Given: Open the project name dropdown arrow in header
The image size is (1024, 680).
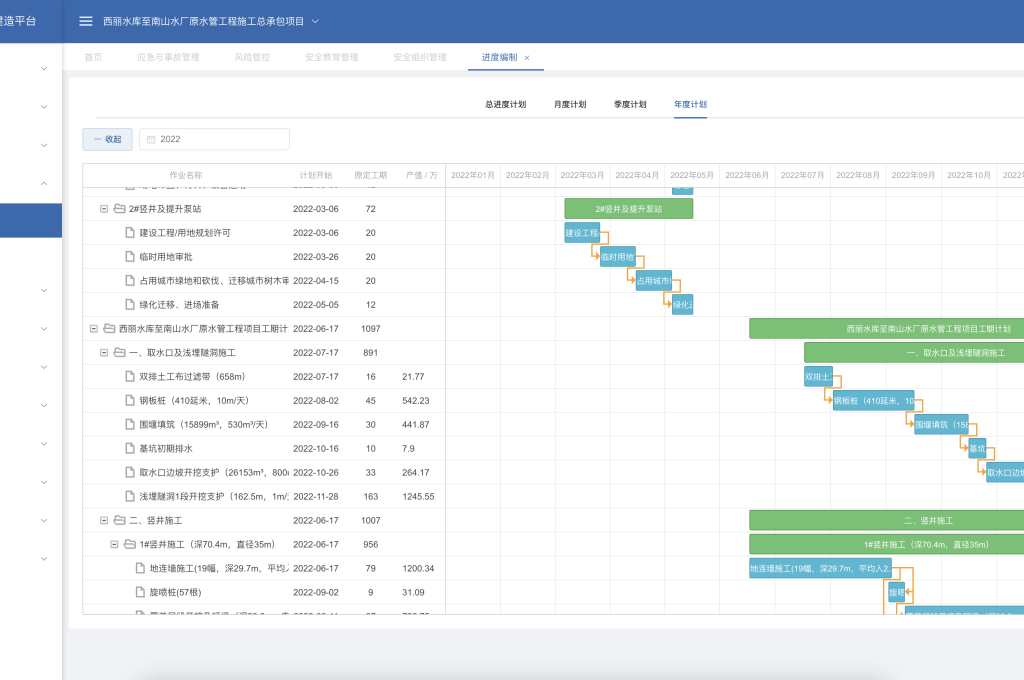Looking at the screenshot, I should 316,21.
